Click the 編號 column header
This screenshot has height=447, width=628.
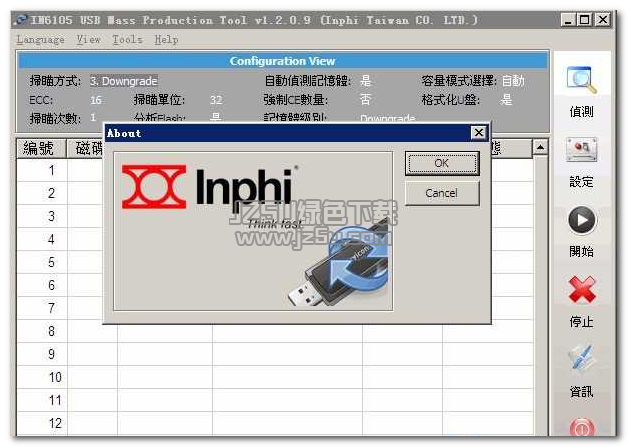pyautogui.click(x=41, y=149)
